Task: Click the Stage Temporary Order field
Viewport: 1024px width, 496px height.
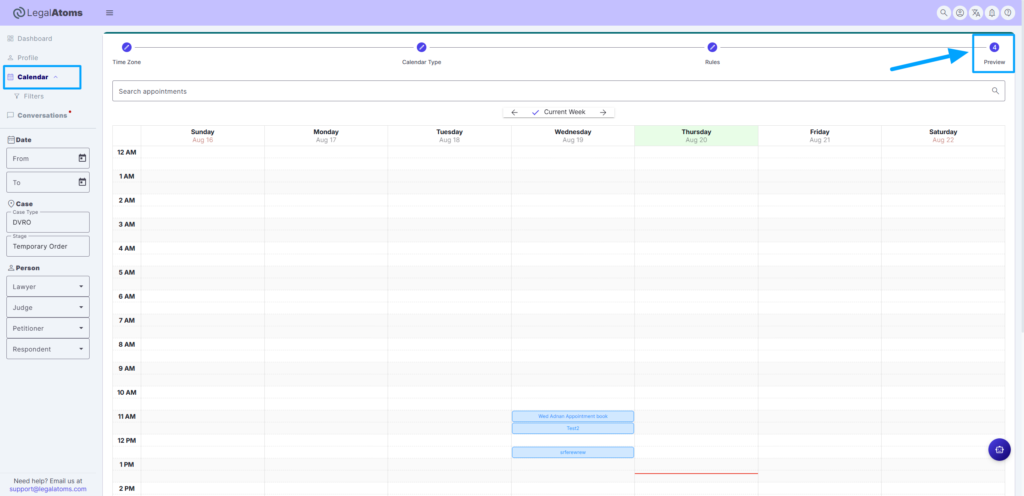Action: point(48,246)
